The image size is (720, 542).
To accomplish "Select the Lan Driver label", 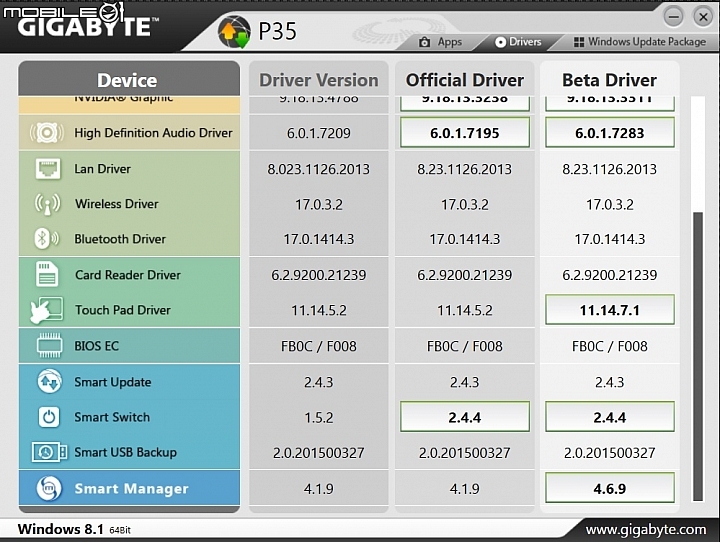I will click(102, 169).
